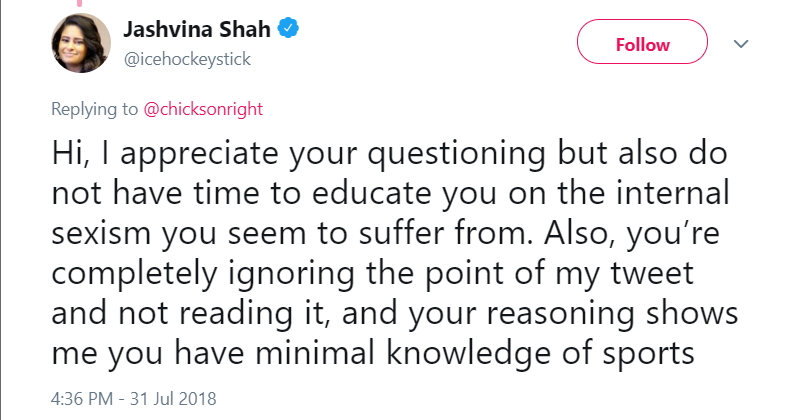Click the word "reasoning" in the tweet

point(560,314)
